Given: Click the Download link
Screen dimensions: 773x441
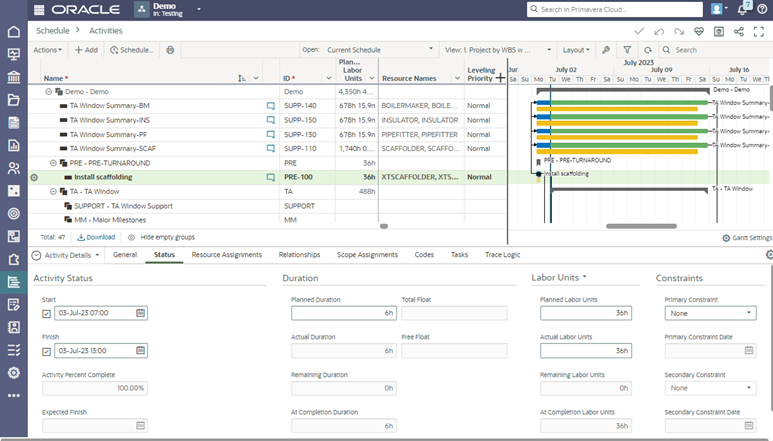Looking at the screenshot, I should point(95,237).
